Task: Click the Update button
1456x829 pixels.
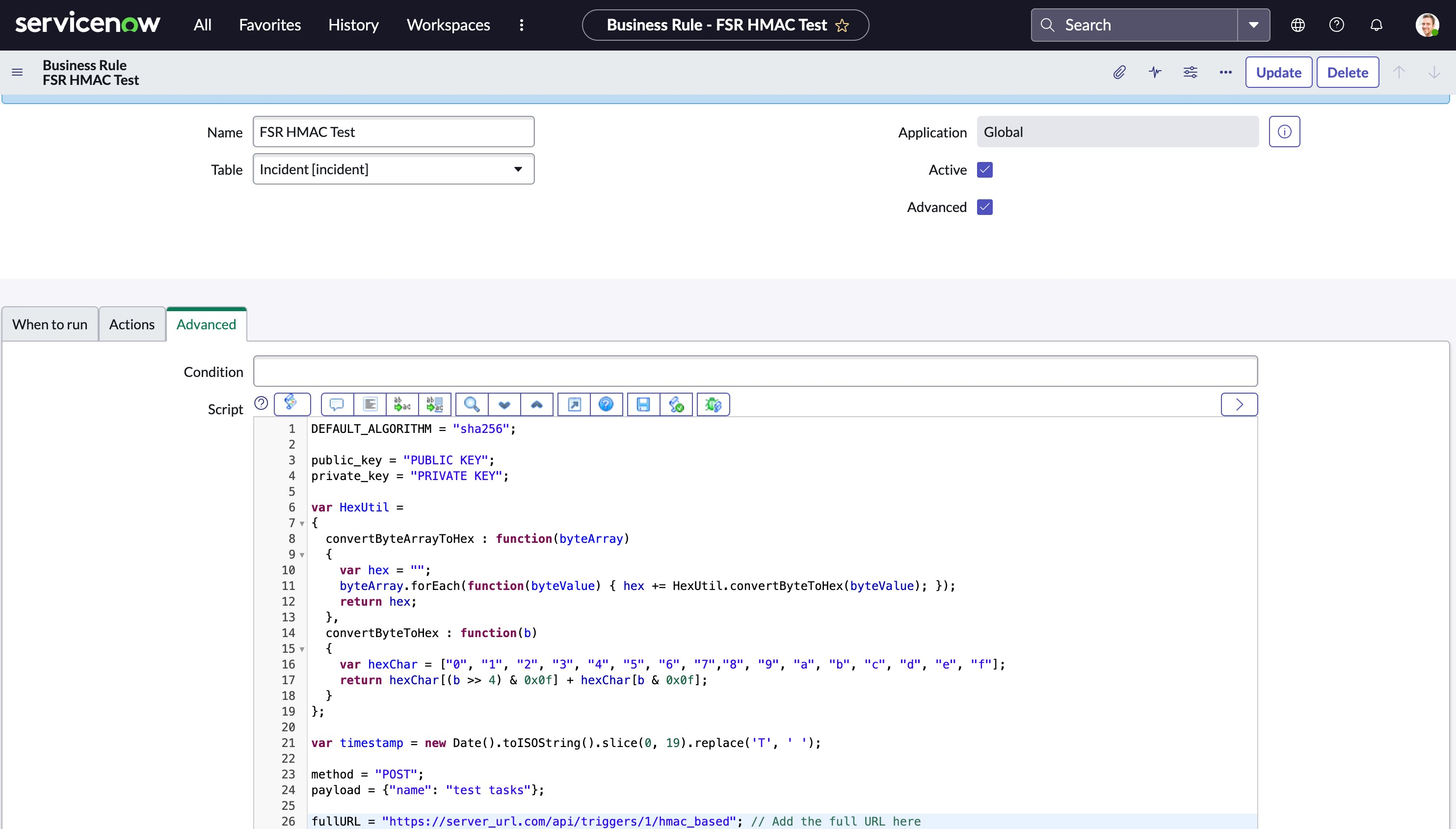Action: tap(1278, 72)
